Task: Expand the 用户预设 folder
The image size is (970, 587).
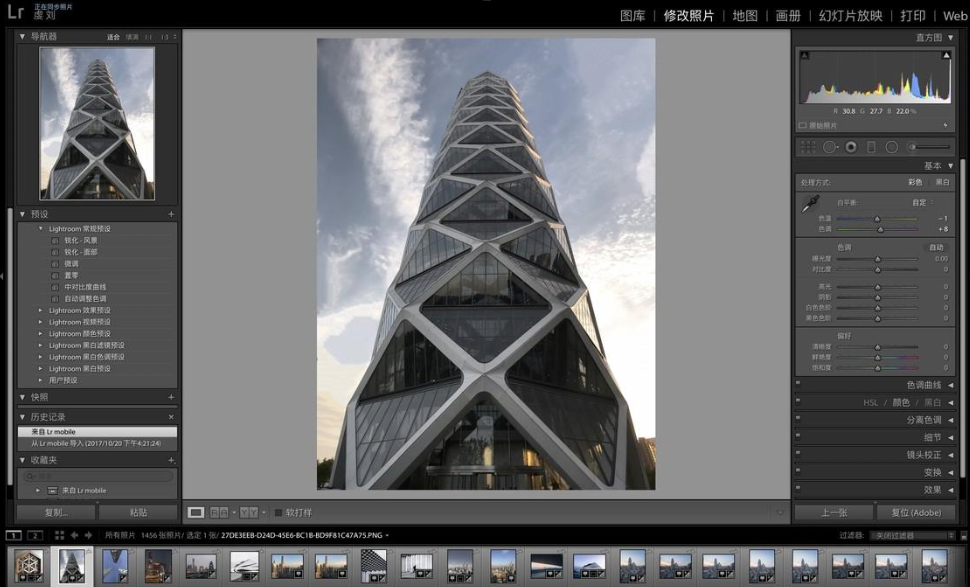Action: [41, 380]
